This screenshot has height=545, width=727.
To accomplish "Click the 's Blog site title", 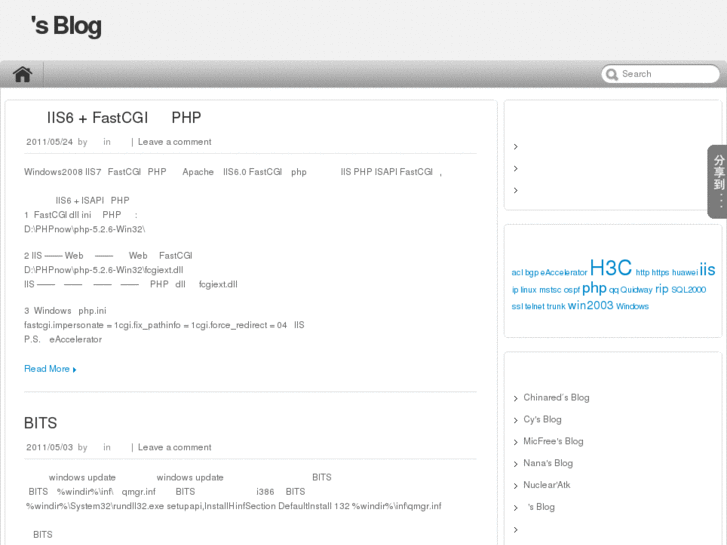I will click(x=66, y=26).
